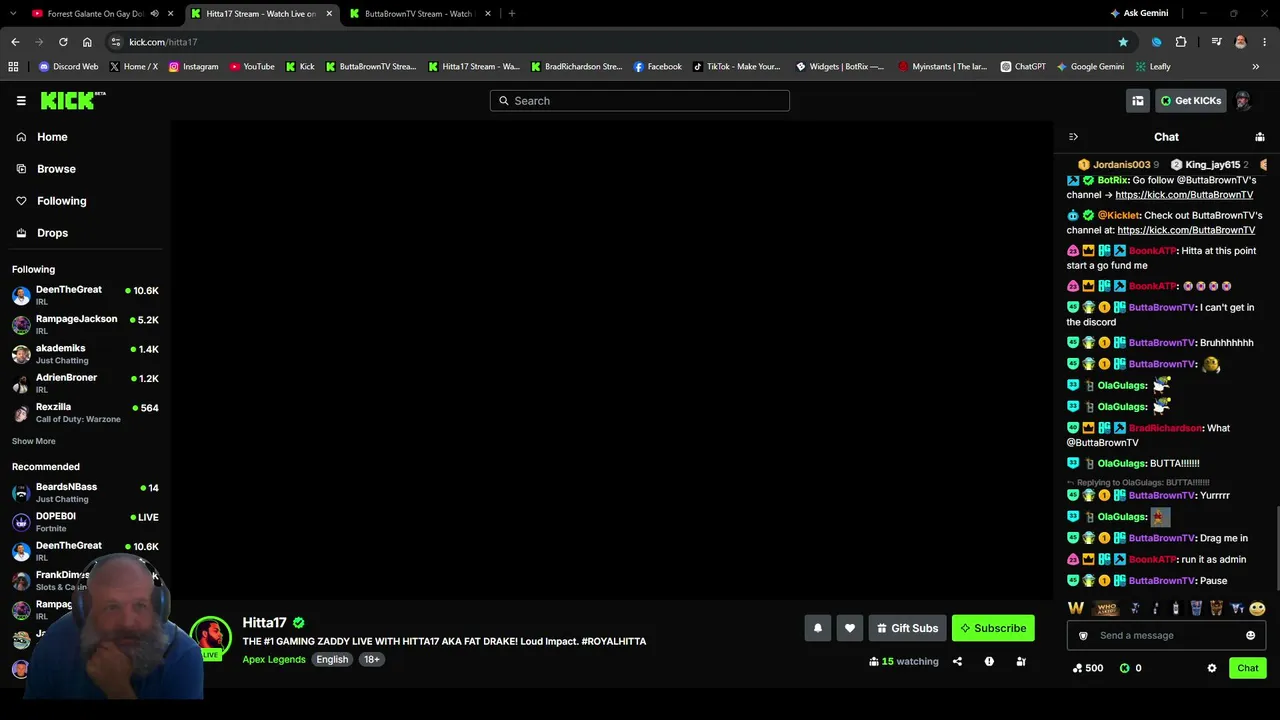1280x720 pixels.
Task: Open the gift icon beside share options
Action: [x=1021, y=661]
